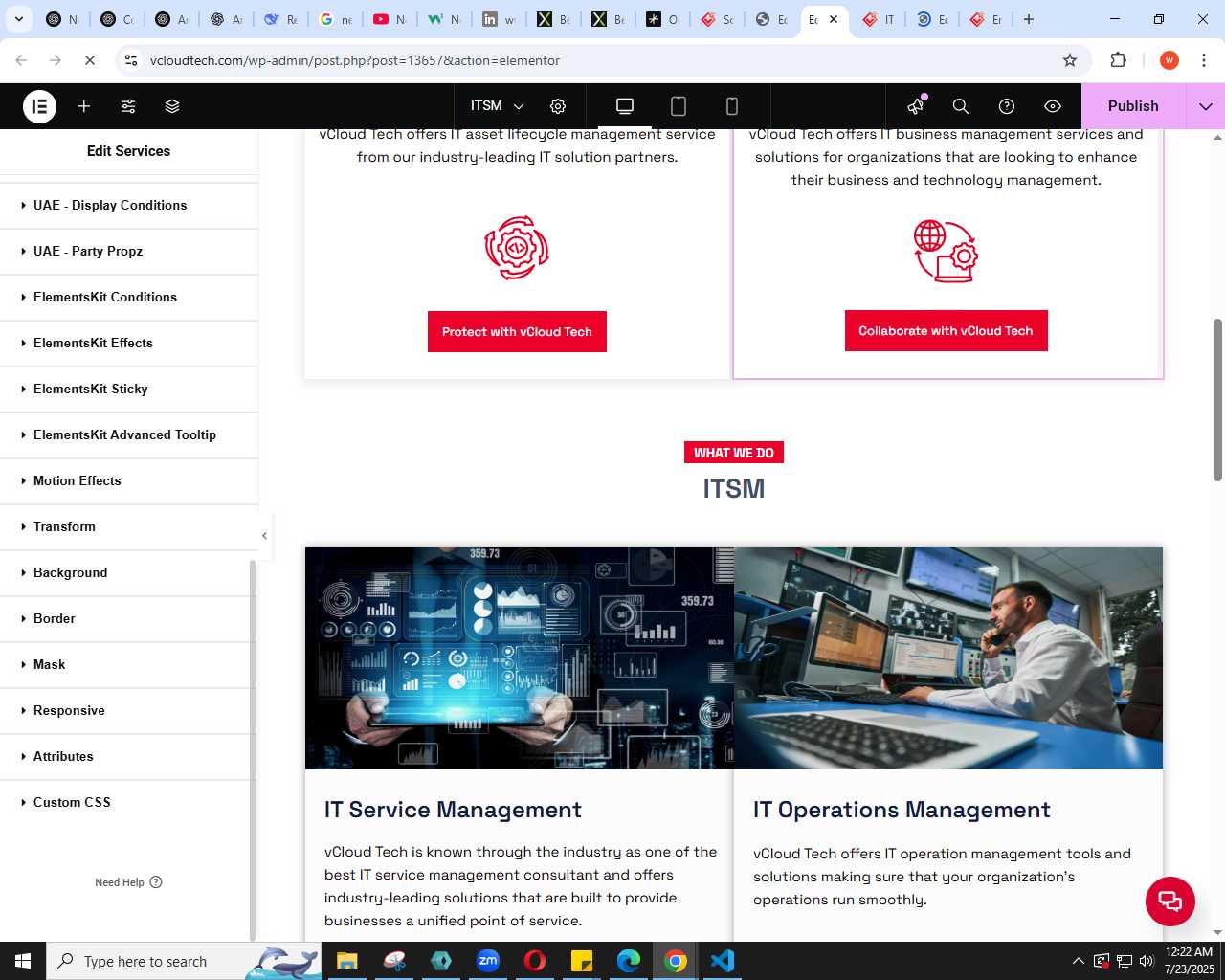
Task: Open the Structure layers icon
Action: point(172,106)
